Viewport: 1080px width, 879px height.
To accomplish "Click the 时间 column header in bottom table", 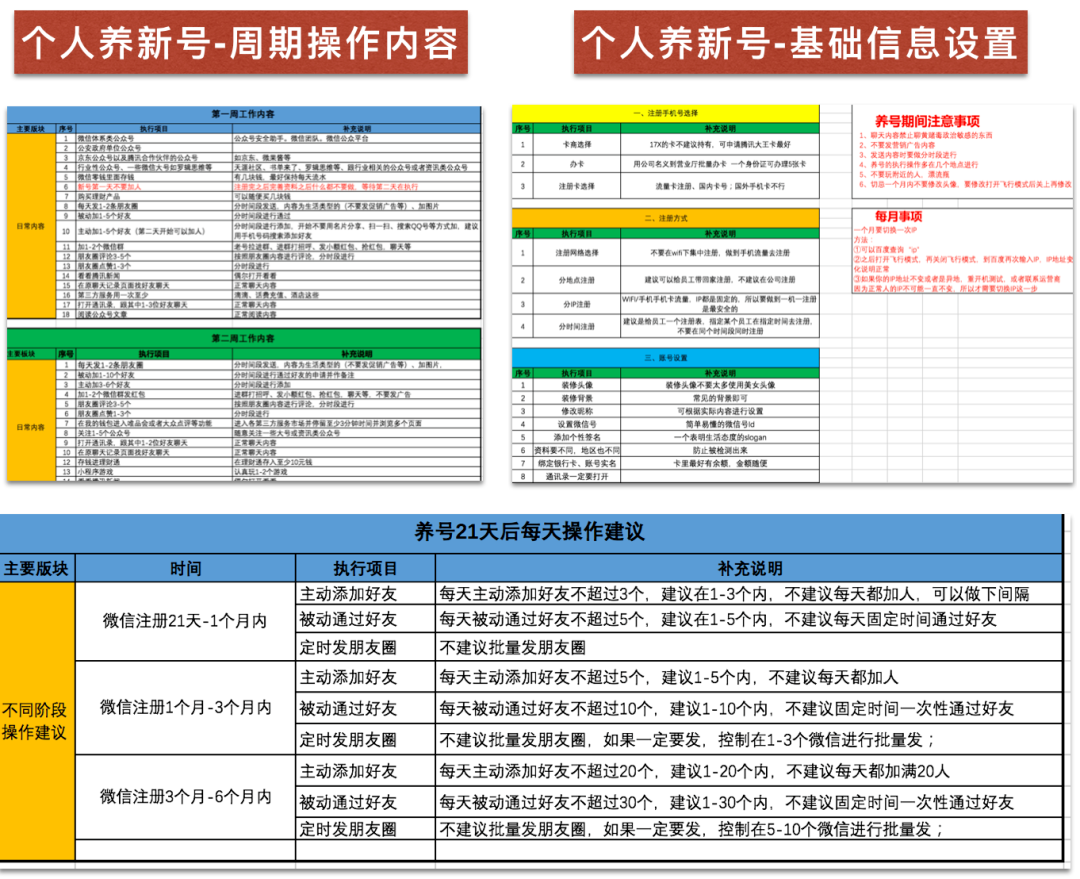I will click(x=185, y=568).
